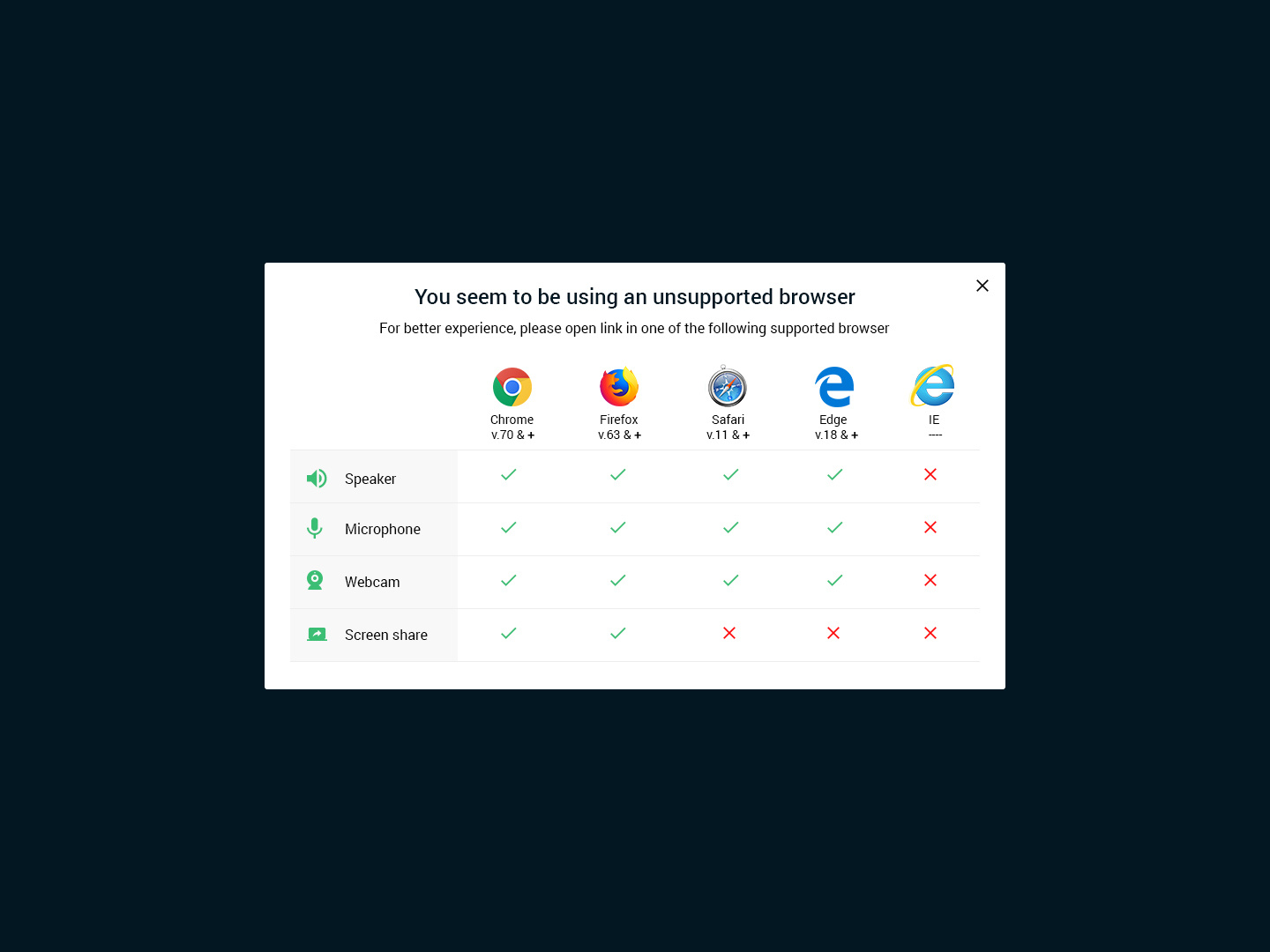Click the Safari browser icon

pyautogui.click(x=728, y=386)
